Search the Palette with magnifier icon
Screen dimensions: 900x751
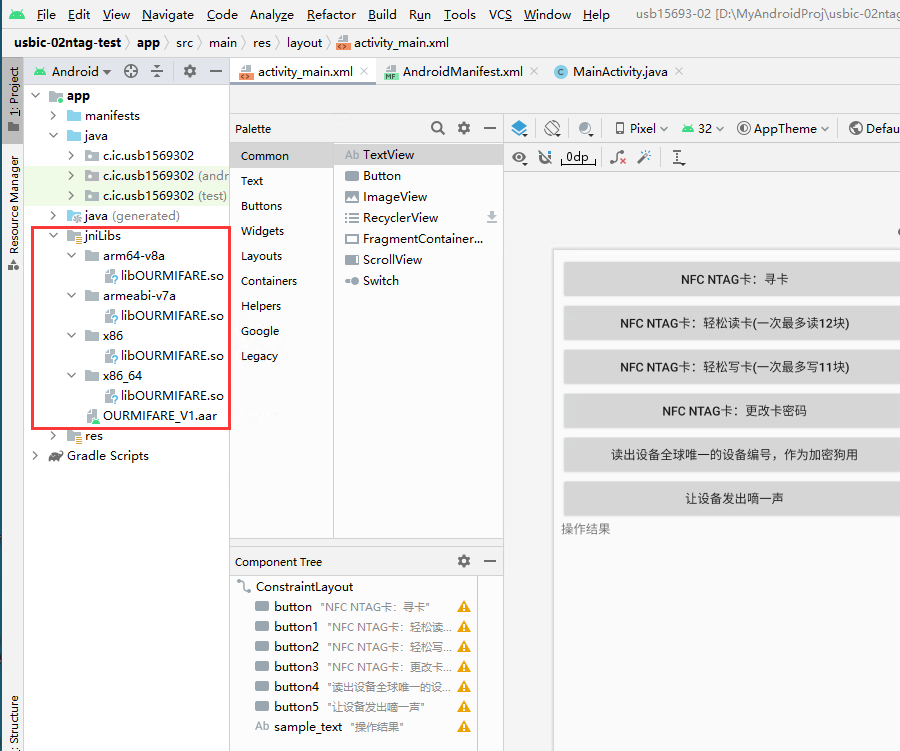coord(438,128)
